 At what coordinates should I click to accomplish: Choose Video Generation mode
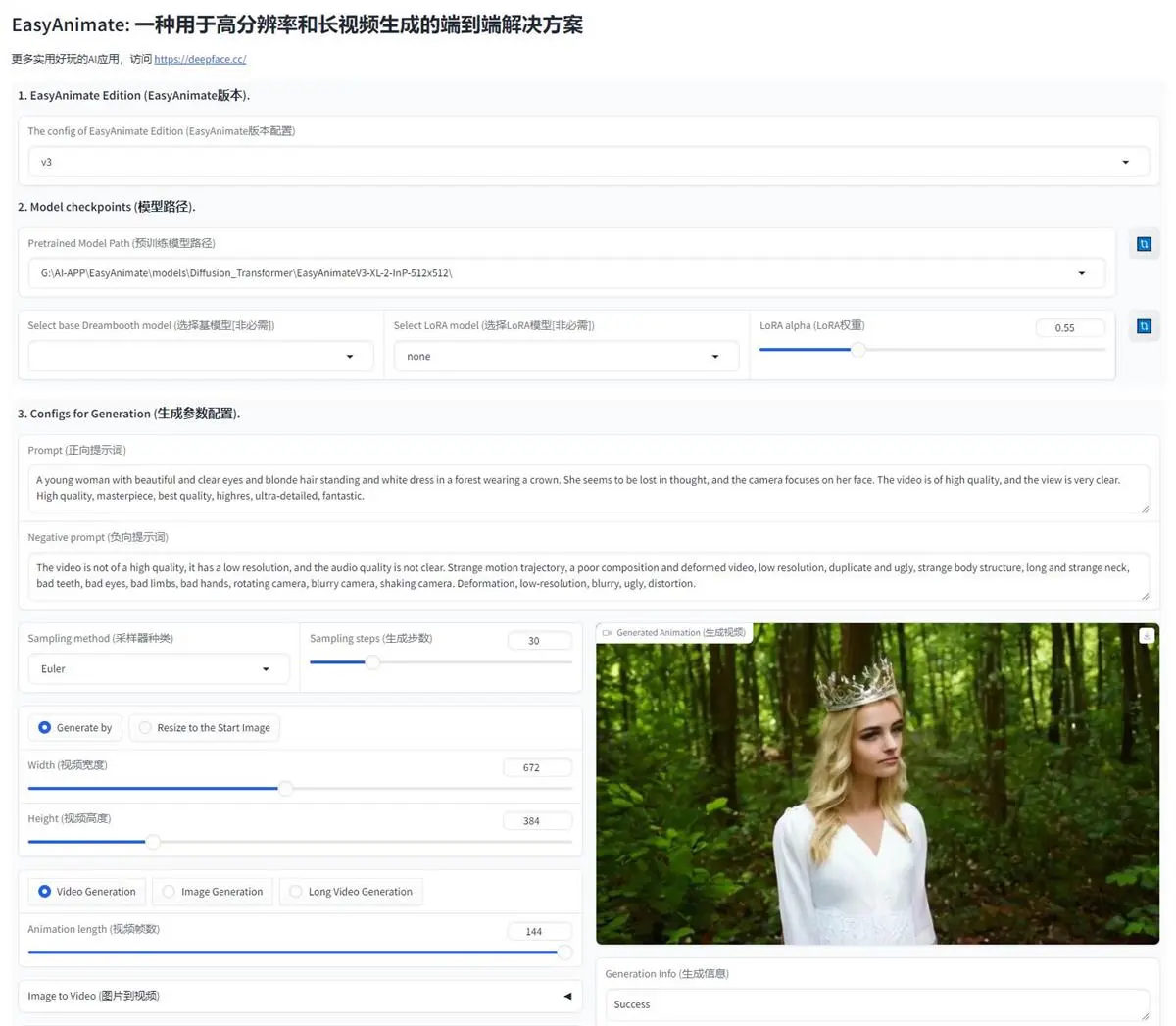coord(86,891)
